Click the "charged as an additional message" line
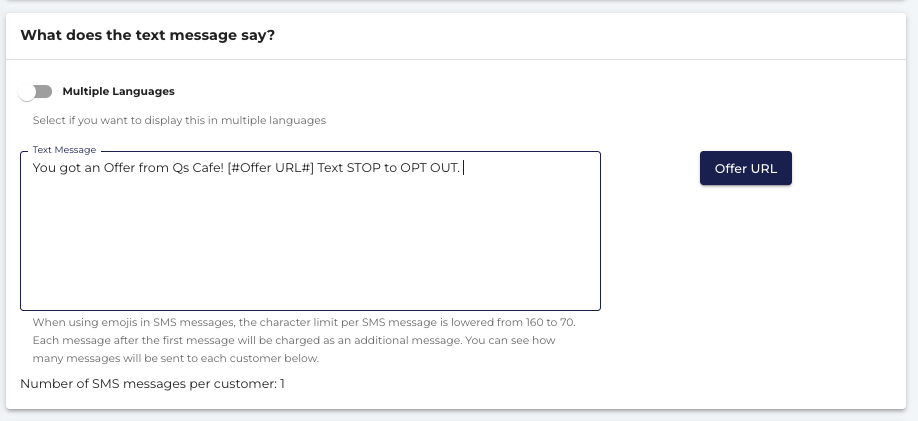 (294, 340)
